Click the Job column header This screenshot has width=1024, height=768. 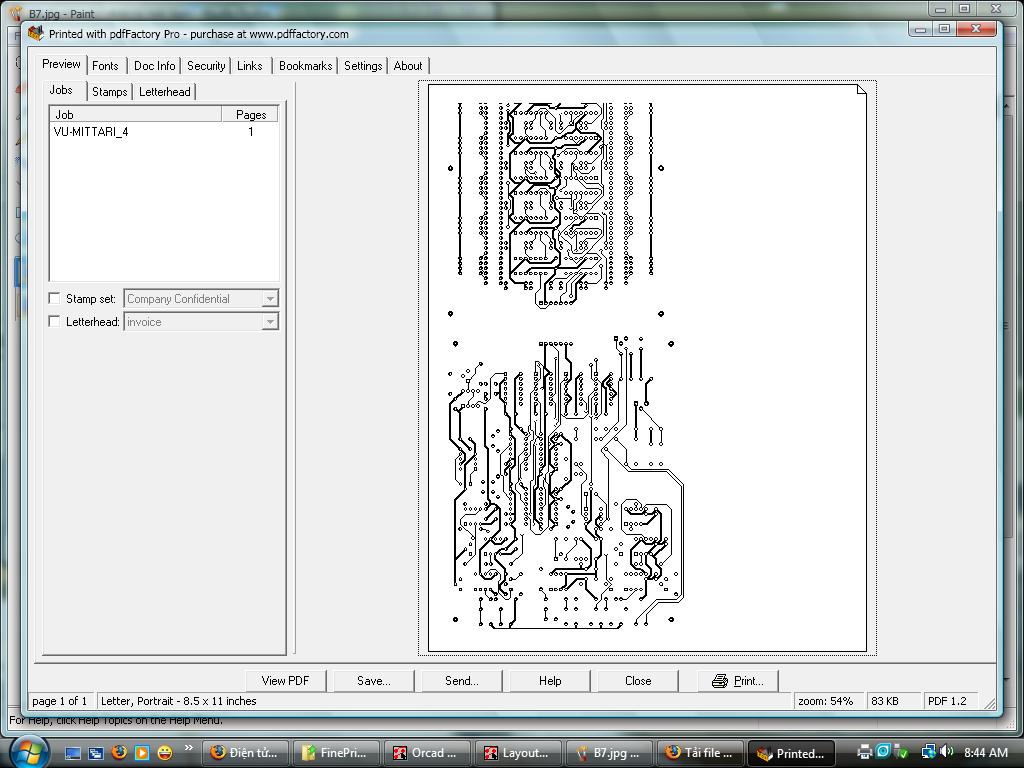[x=136, y=114]
